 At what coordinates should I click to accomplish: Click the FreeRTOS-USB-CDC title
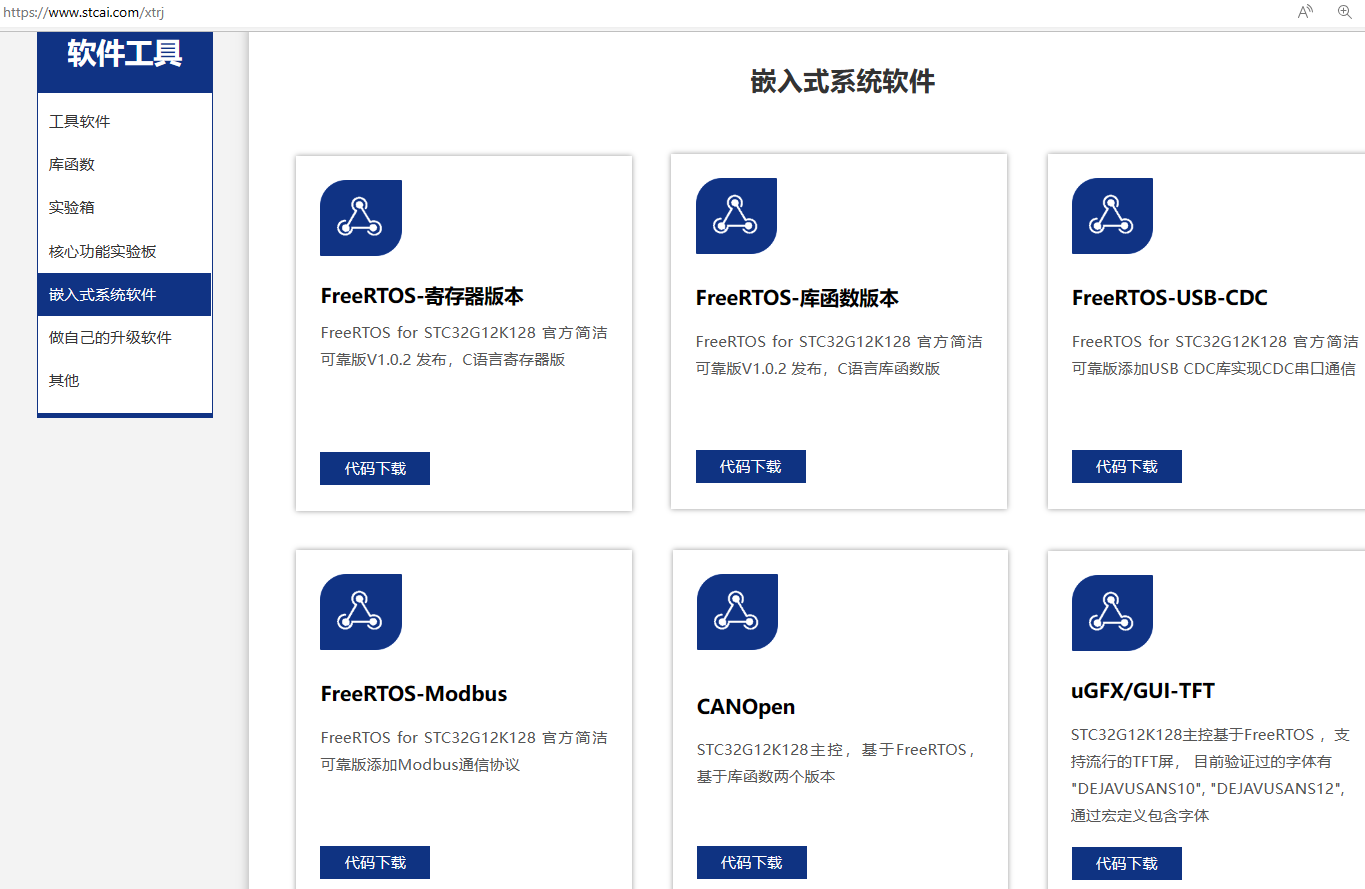click(1170, 298)
